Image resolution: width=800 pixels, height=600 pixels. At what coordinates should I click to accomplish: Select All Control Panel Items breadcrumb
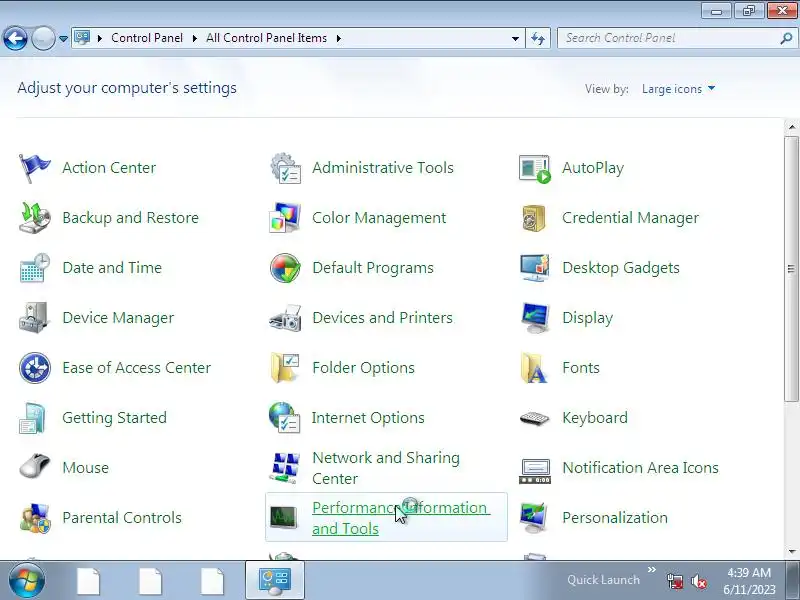point(266,38)
